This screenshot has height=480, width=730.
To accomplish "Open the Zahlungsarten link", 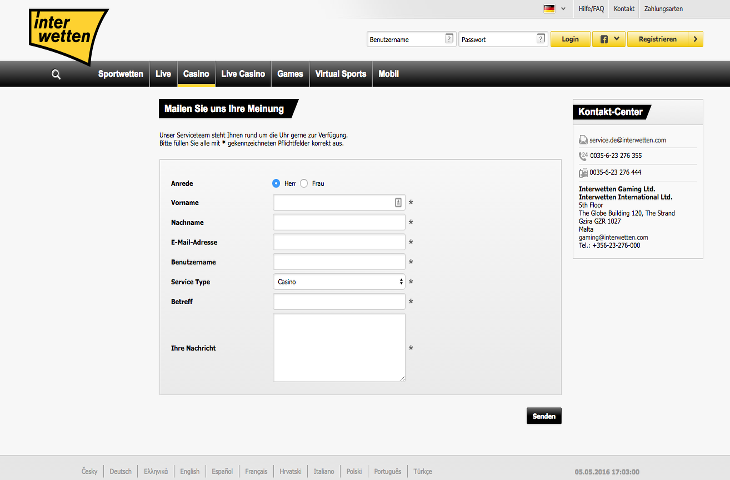I will click(x=663, y=9).
